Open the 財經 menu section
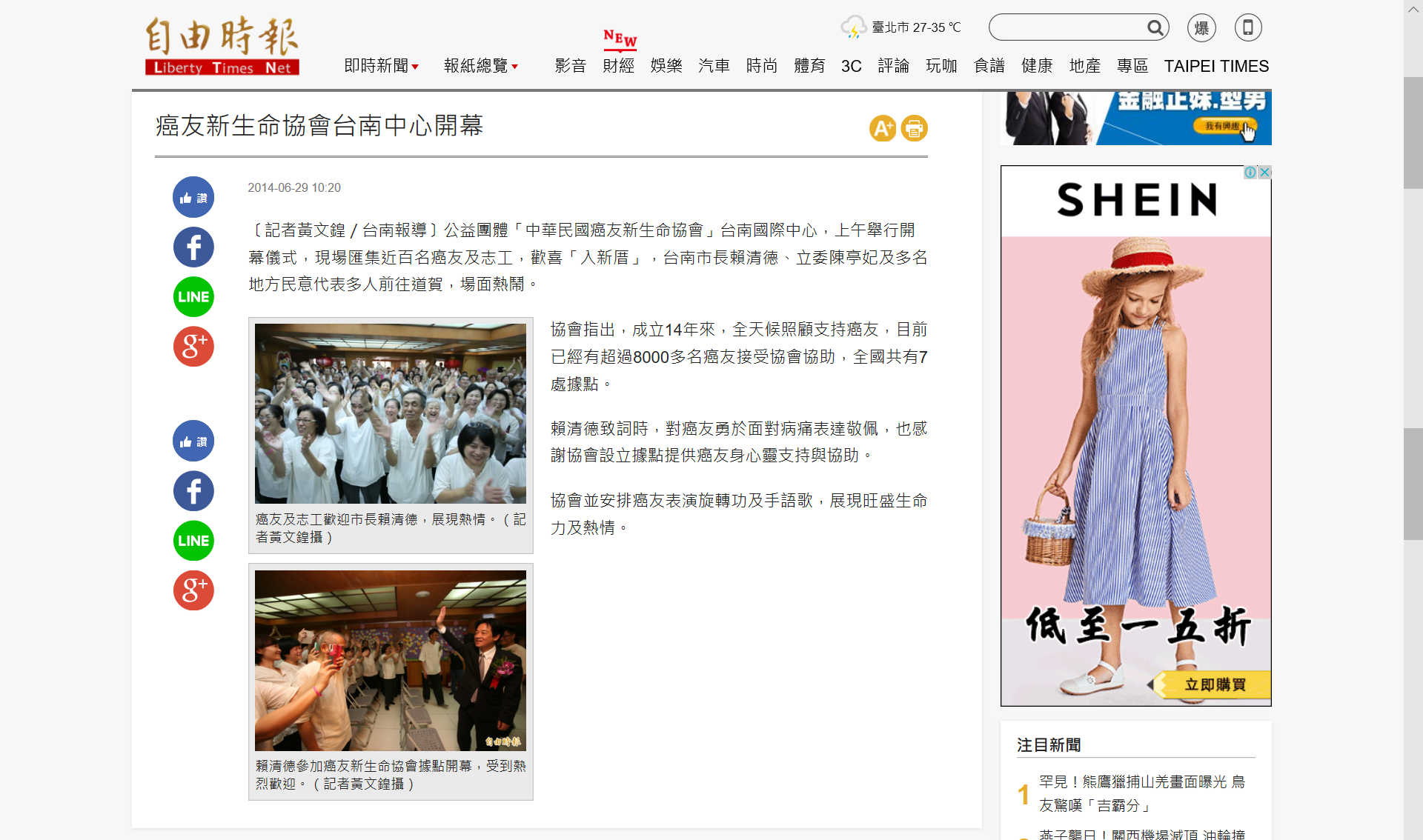This screenshot has height=840, width=1423. point(618,66)
